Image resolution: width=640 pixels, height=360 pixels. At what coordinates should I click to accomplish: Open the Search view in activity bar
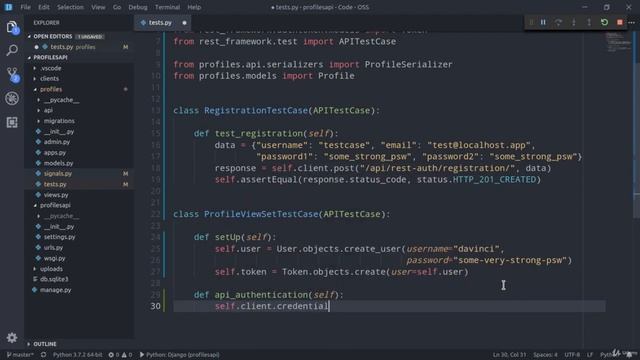(12, 51)
